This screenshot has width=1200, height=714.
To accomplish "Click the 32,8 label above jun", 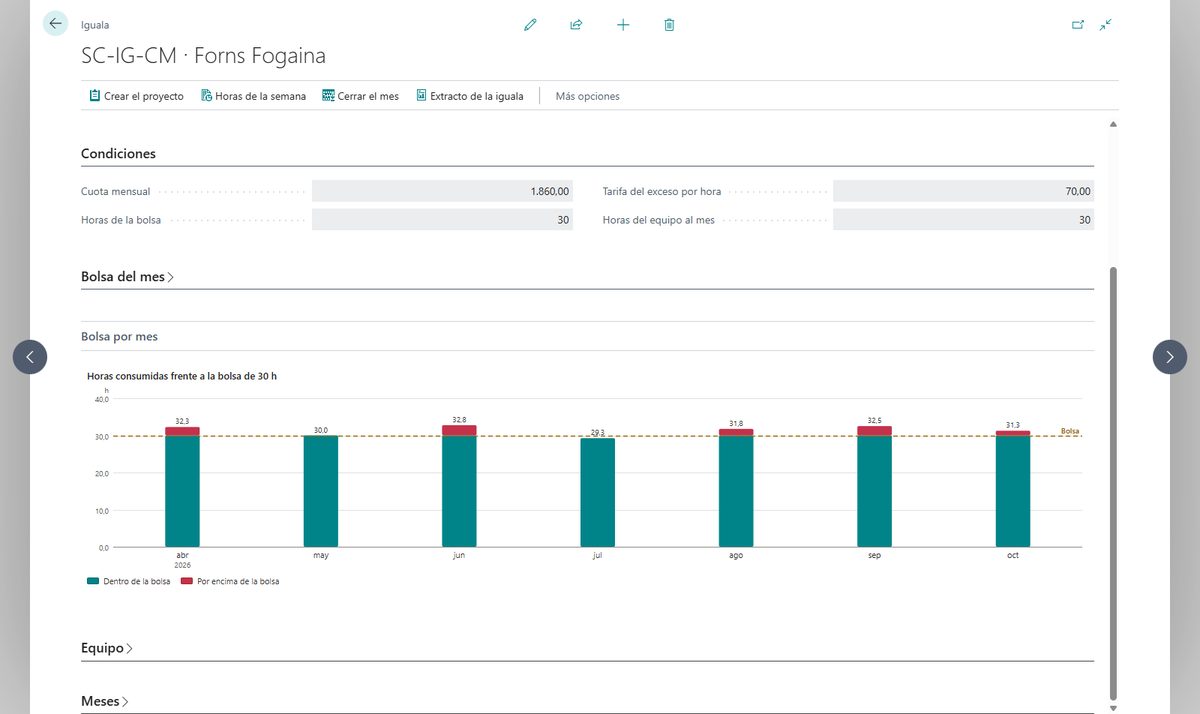I will pyautogui.click(x=459, y=420).
